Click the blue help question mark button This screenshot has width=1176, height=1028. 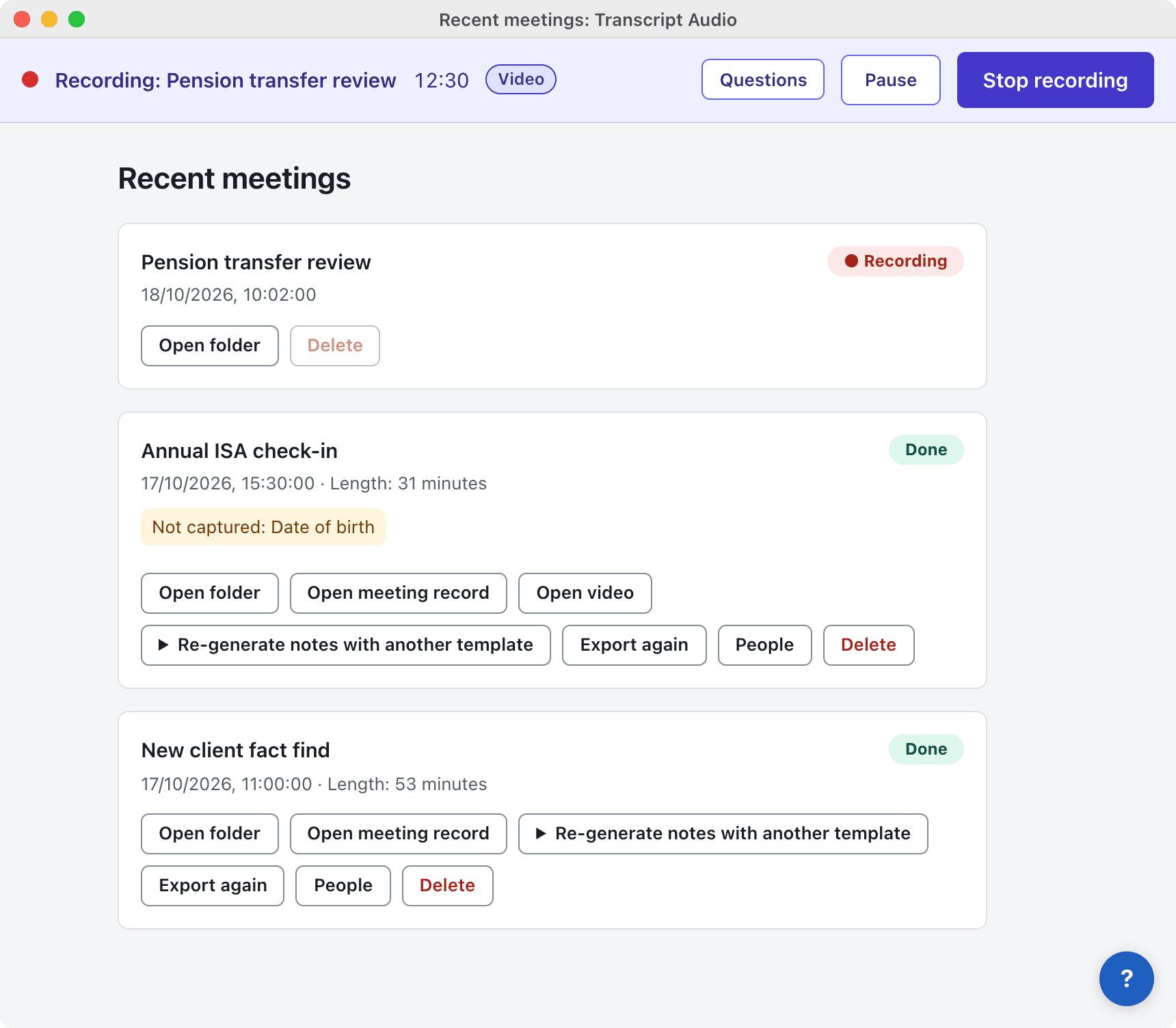click(x=1126, y=978)
